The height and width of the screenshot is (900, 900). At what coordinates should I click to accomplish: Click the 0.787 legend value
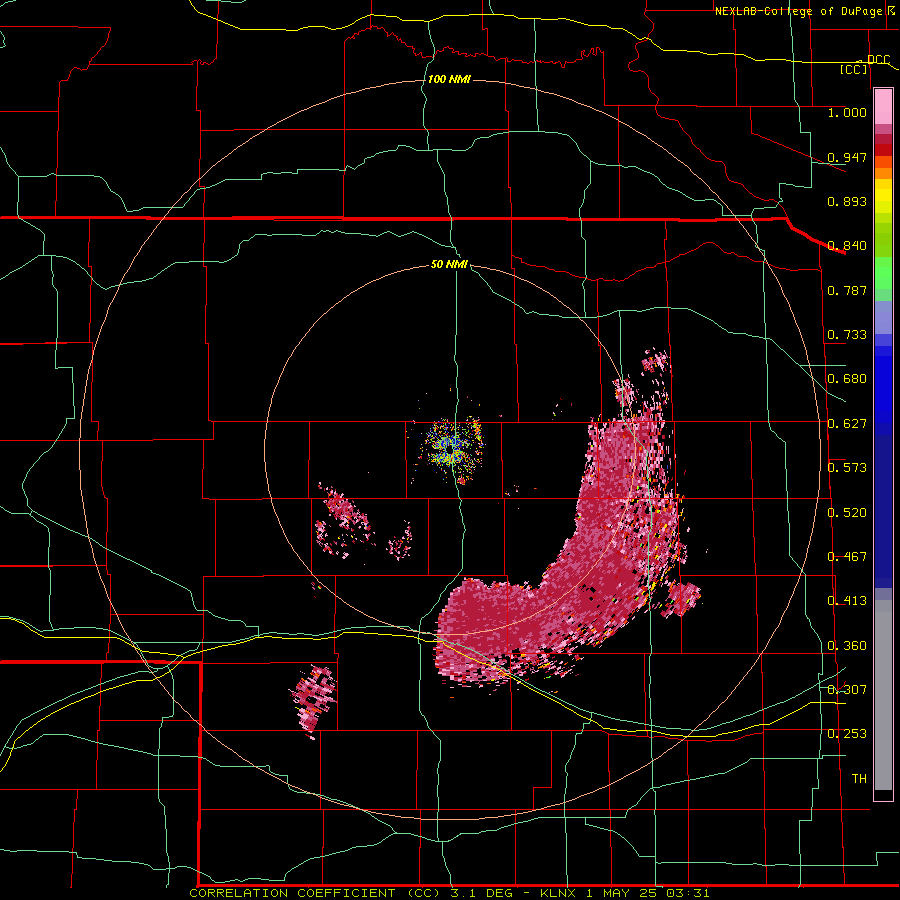click(847, 290)
